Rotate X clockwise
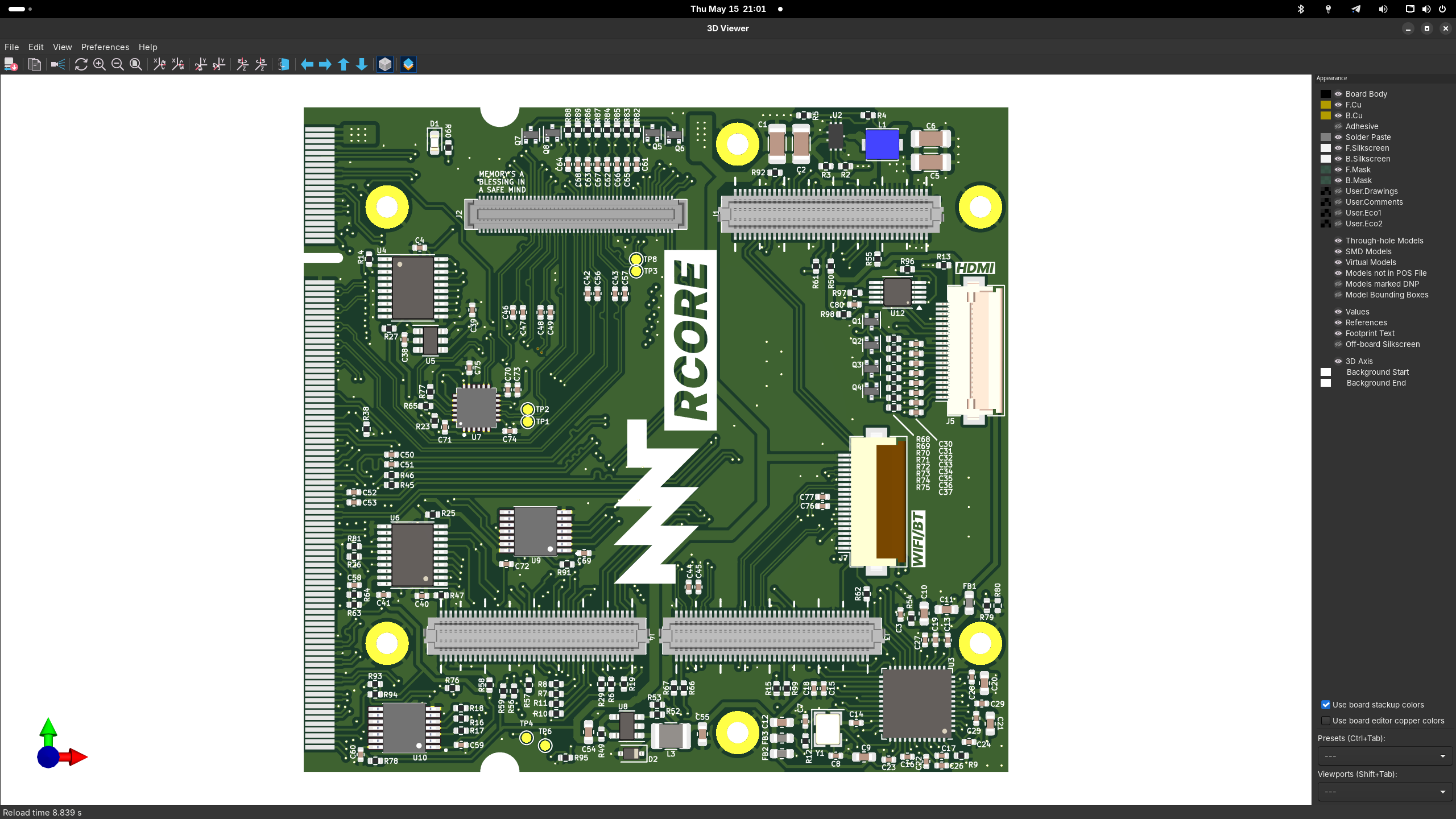Image resolution: width=1456 pixels, height=819 pixels. pyautogui.click(x=160, y=64)
